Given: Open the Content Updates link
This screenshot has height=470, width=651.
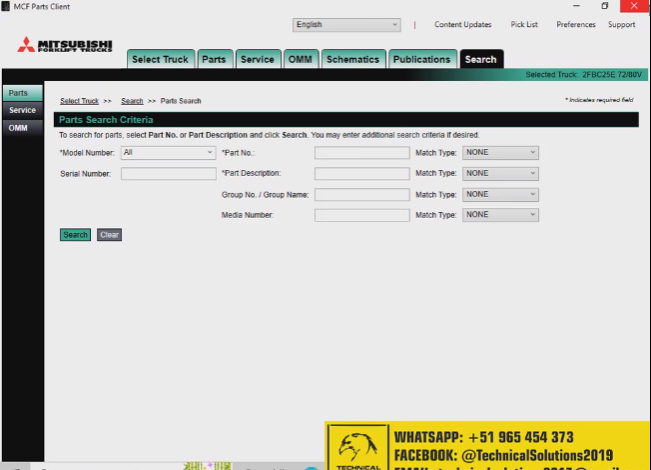Looking at the screenshot, I should [x=463, y=25].
